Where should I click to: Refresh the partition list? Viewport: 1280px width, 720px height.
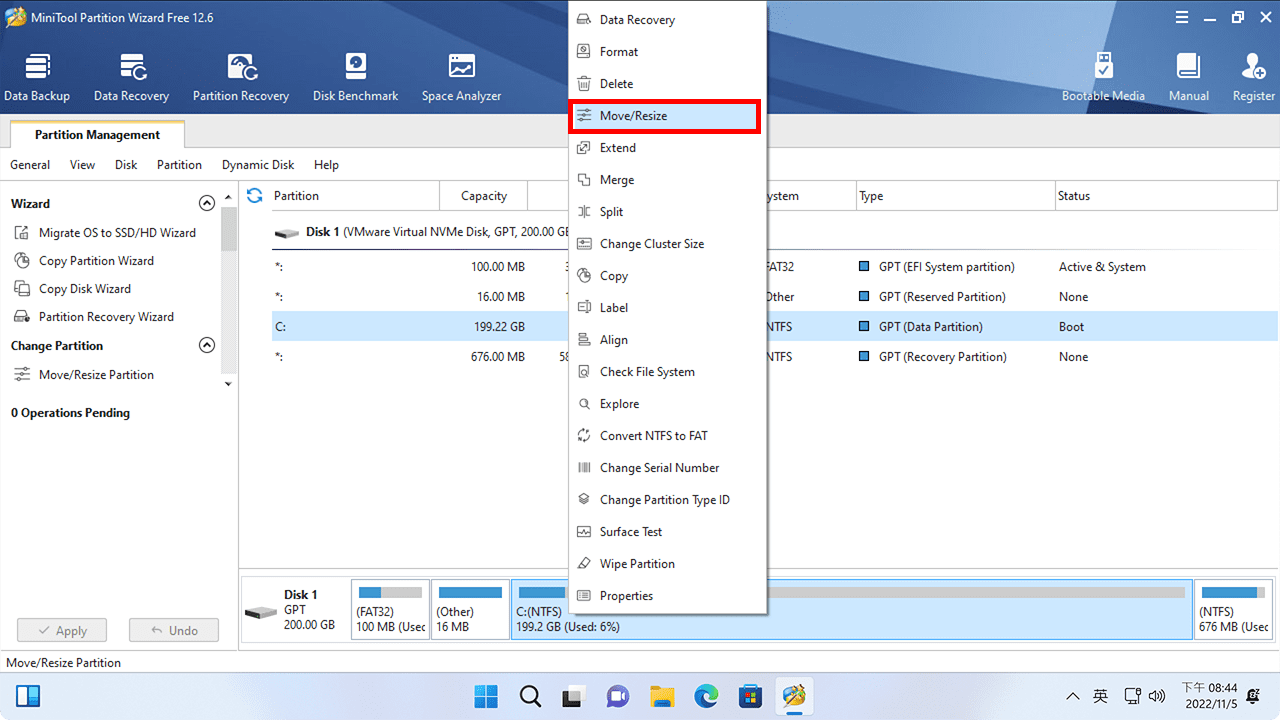[x=254, y=195]
